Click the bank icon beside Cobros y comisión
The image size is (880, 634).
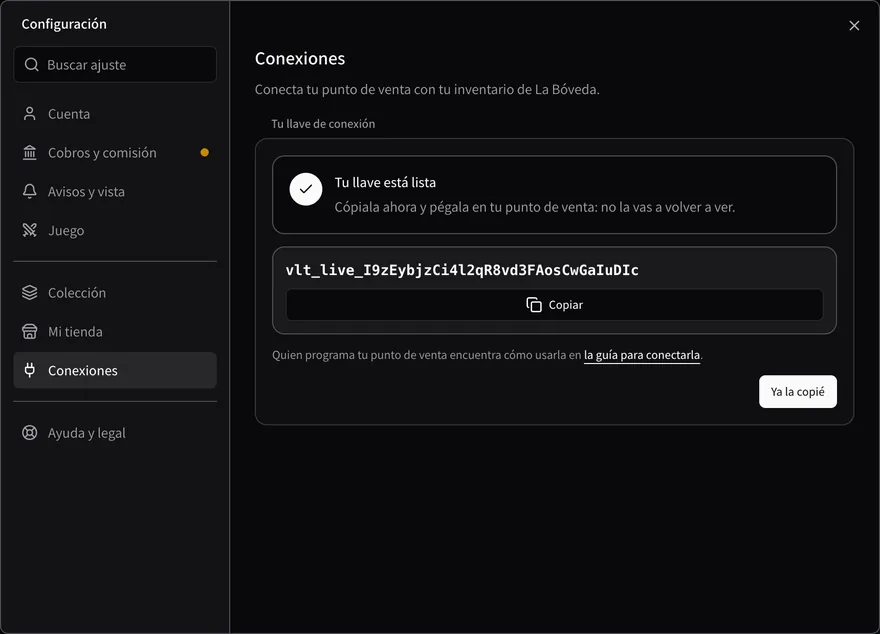click(30, 153)
